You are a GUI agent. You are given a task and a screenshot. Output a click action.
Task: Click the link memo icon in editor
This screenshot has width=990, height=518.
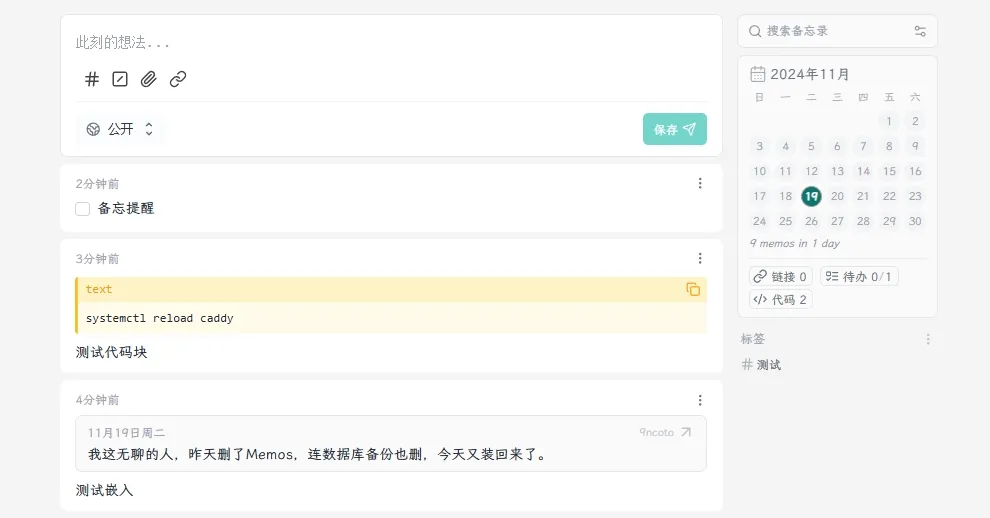(x=178, y=79)
